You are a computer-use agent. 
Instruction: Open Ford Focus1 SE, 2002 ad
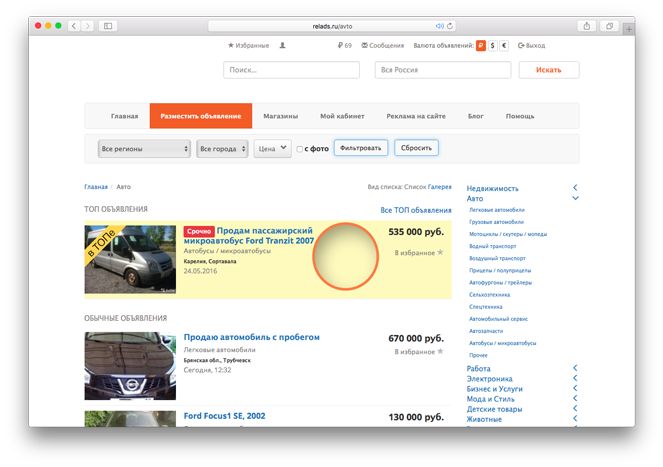coord(225,416)
